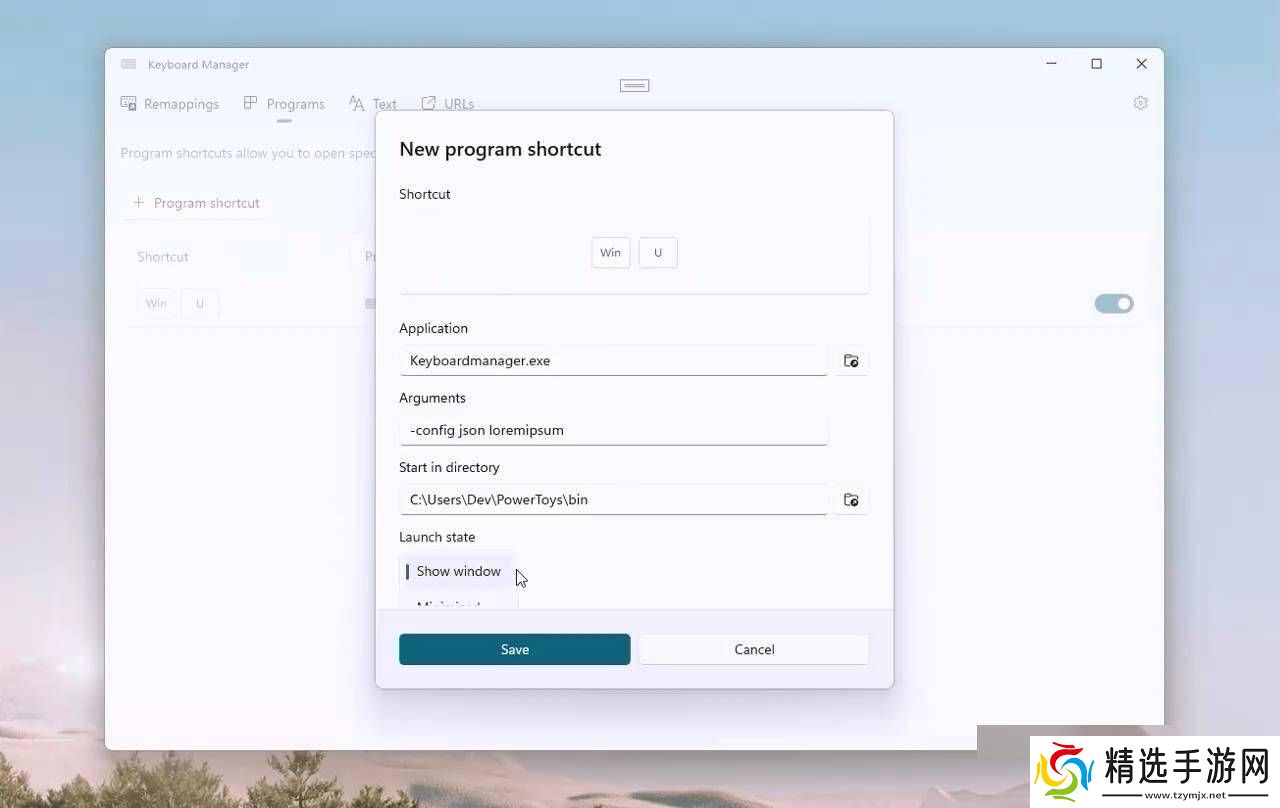Click the Start in directory path field
1280x808 pixels.
[613, 500]
